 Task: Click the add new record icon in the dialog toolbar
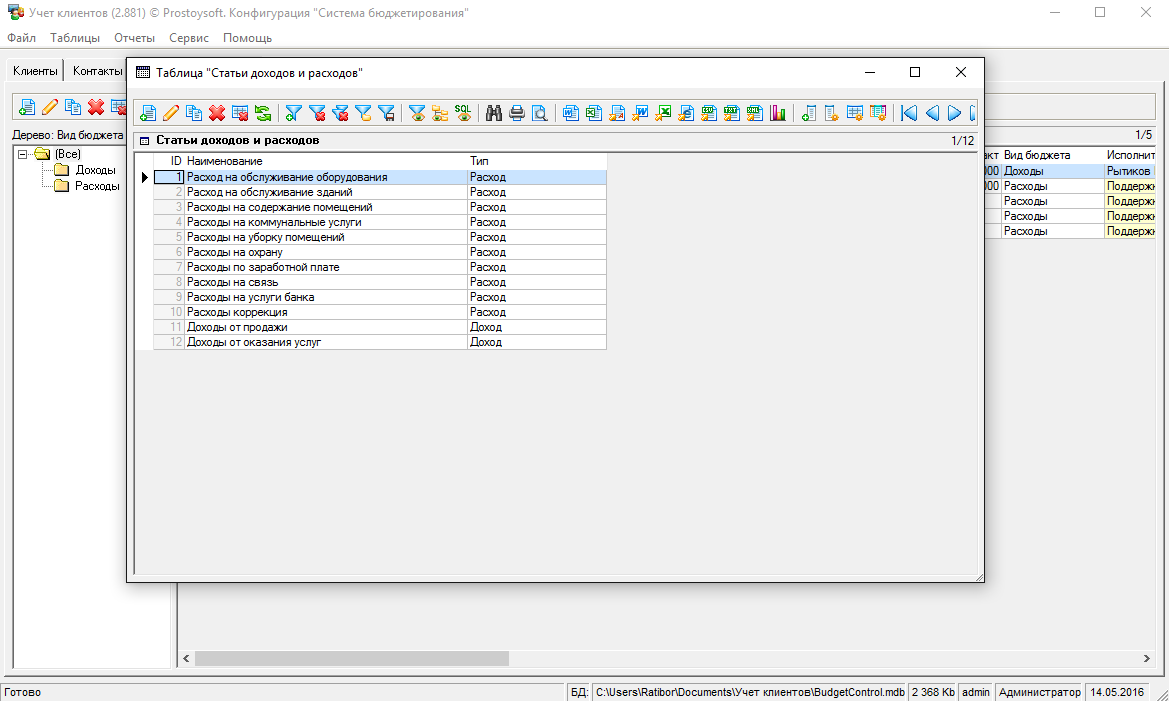click(x=147, y=113)
